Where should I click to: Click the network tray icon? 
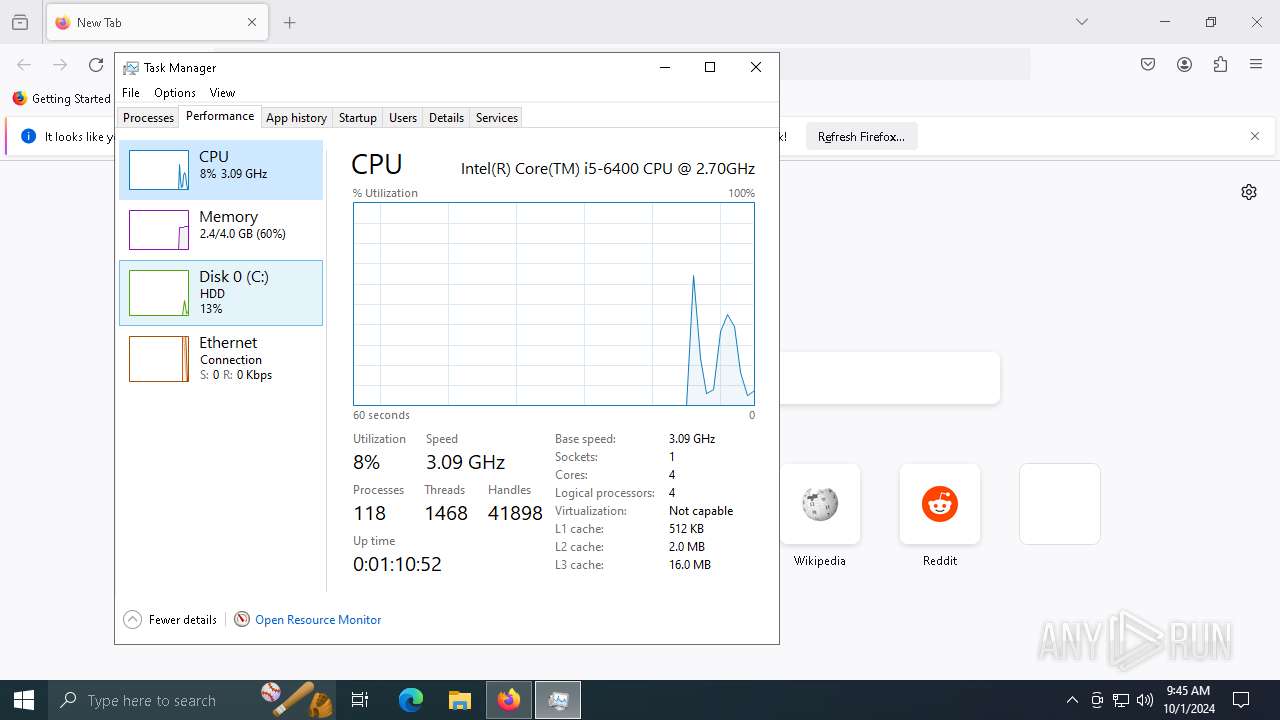tap(1121, 700)
